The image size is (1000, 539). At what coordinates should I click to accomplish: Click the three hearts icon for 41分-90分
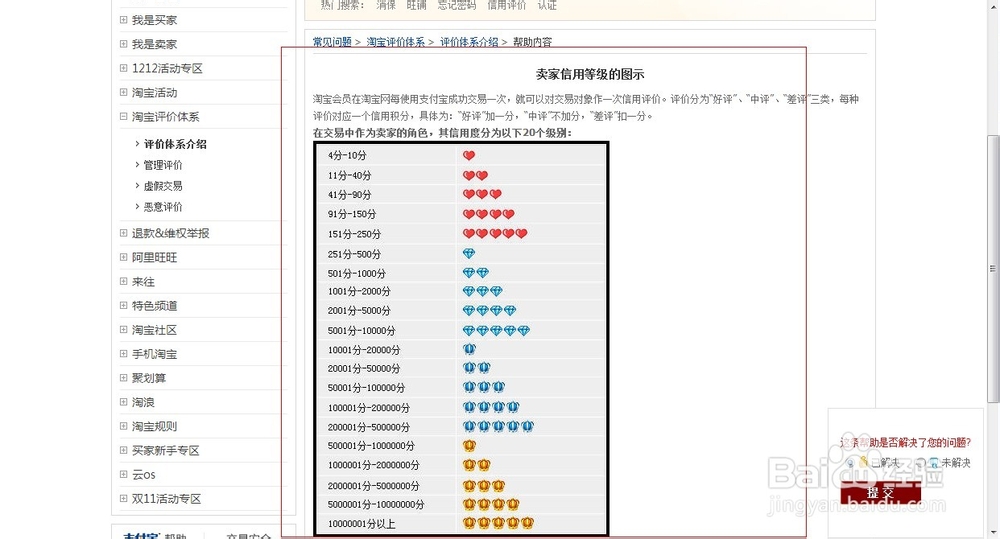point(482,195)
